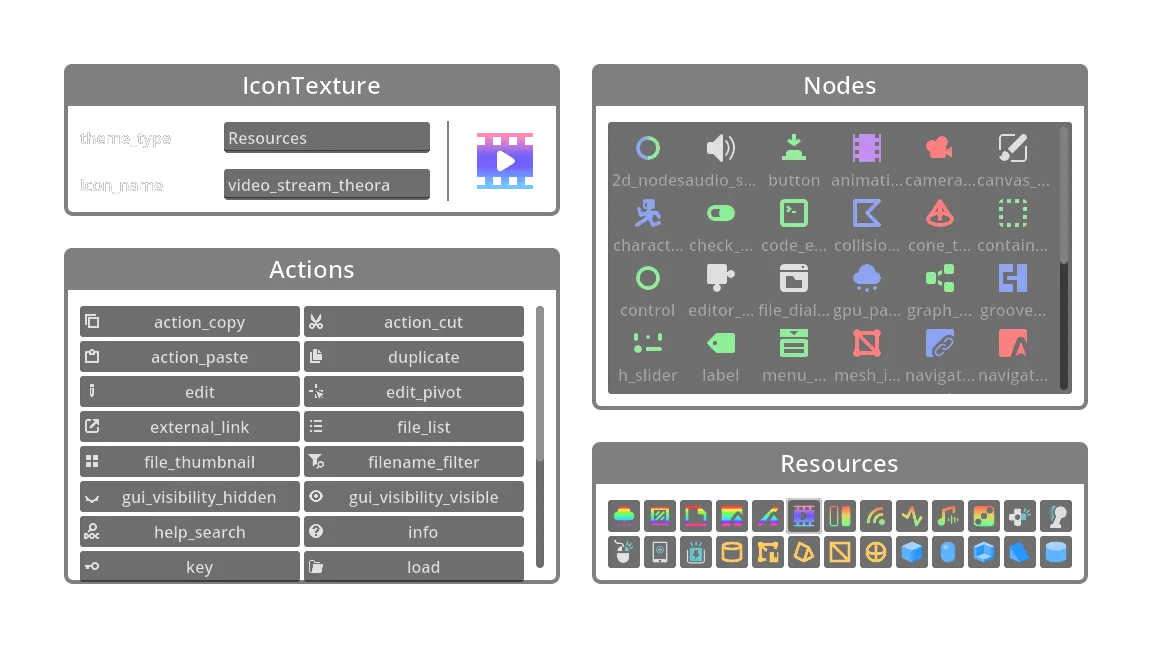Click the file_thumbnail button
The width and height of the screenshot is (1152, 648).
coord(190,462)
